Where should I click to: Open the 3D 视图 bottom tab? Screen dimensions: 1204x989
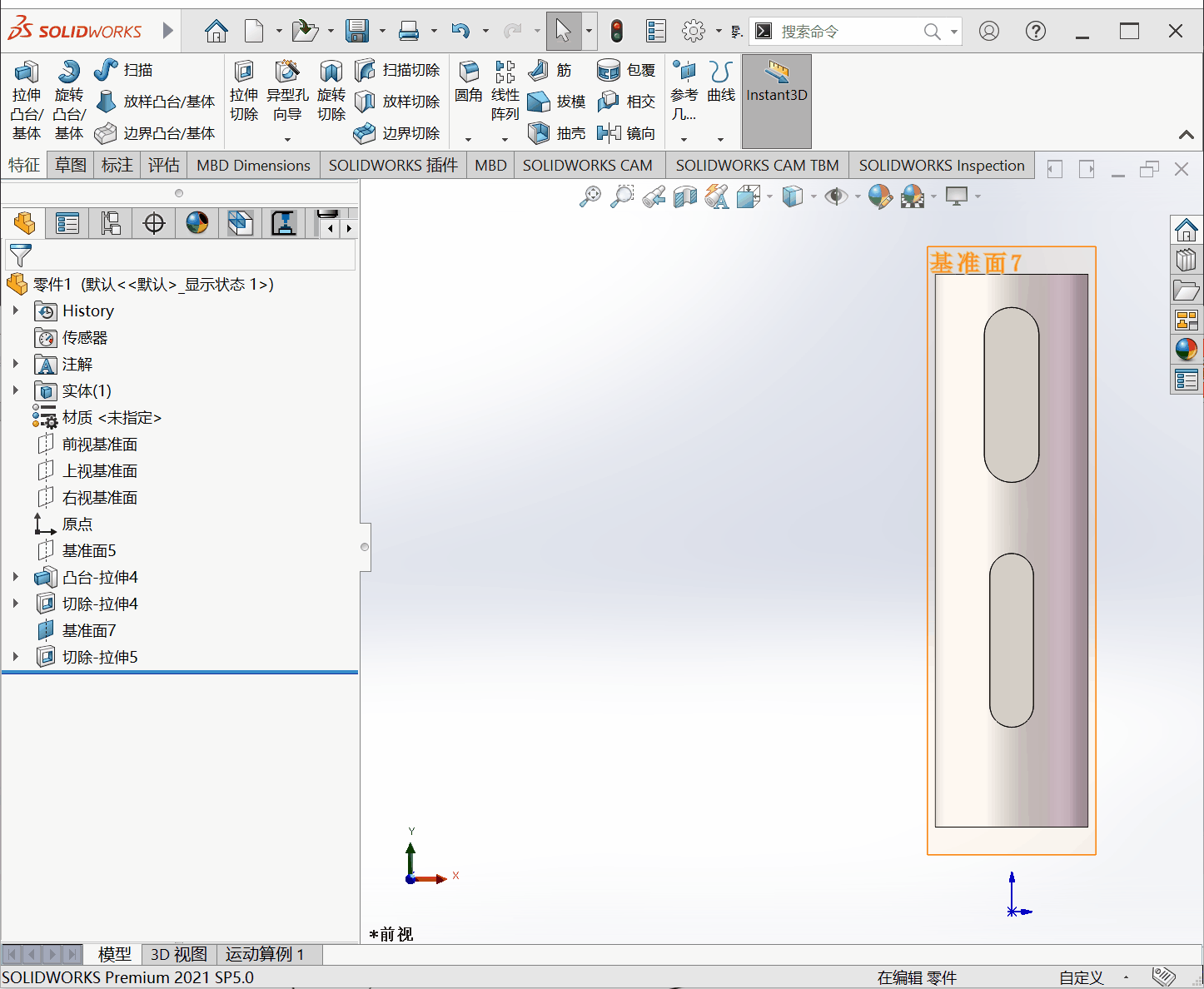pos(179,954)
